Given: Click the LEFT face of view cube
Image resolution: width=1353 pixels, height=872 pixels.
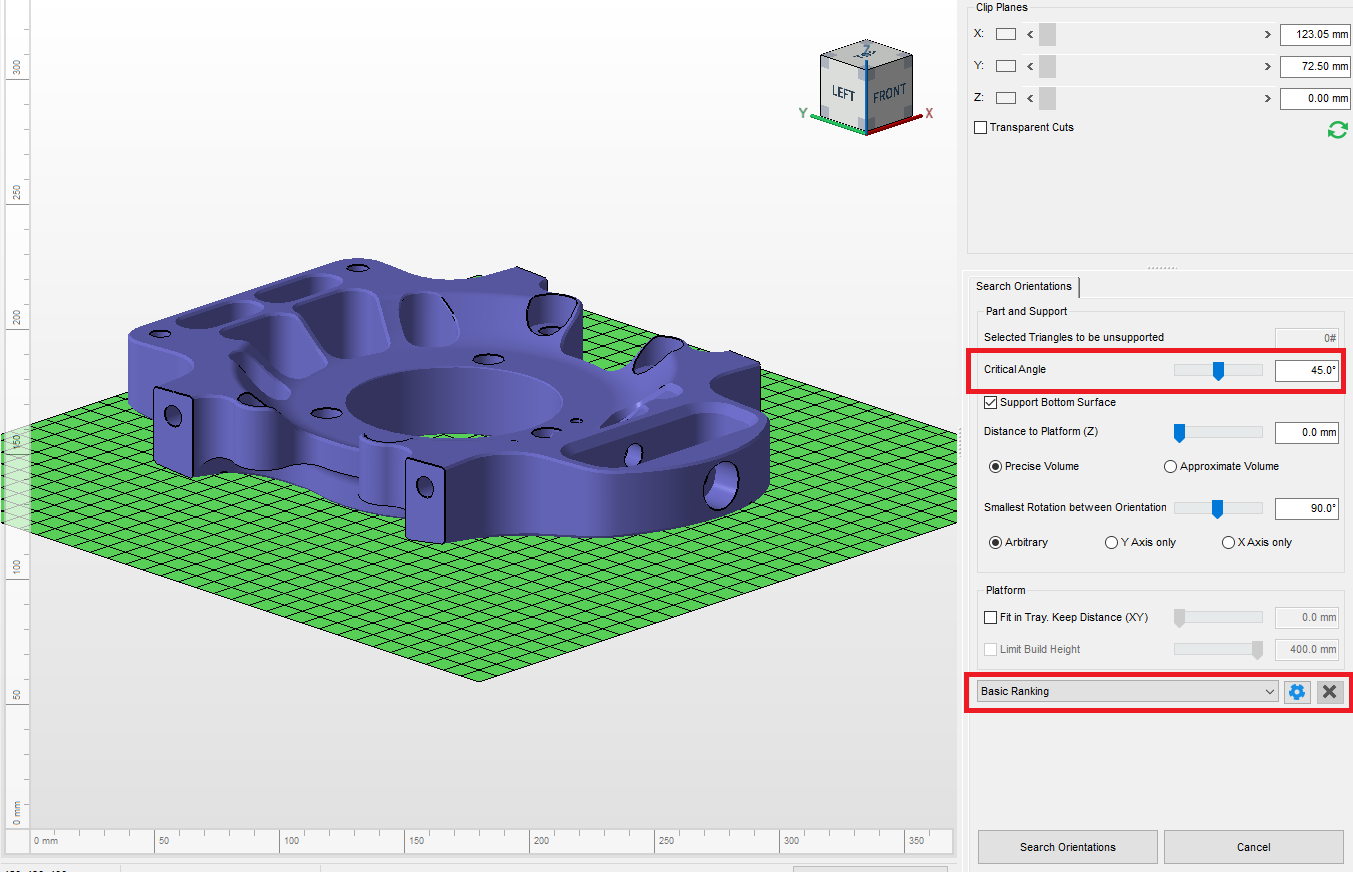Looking at the screenshot, I should pyautogui.click(x=844, y=91).
